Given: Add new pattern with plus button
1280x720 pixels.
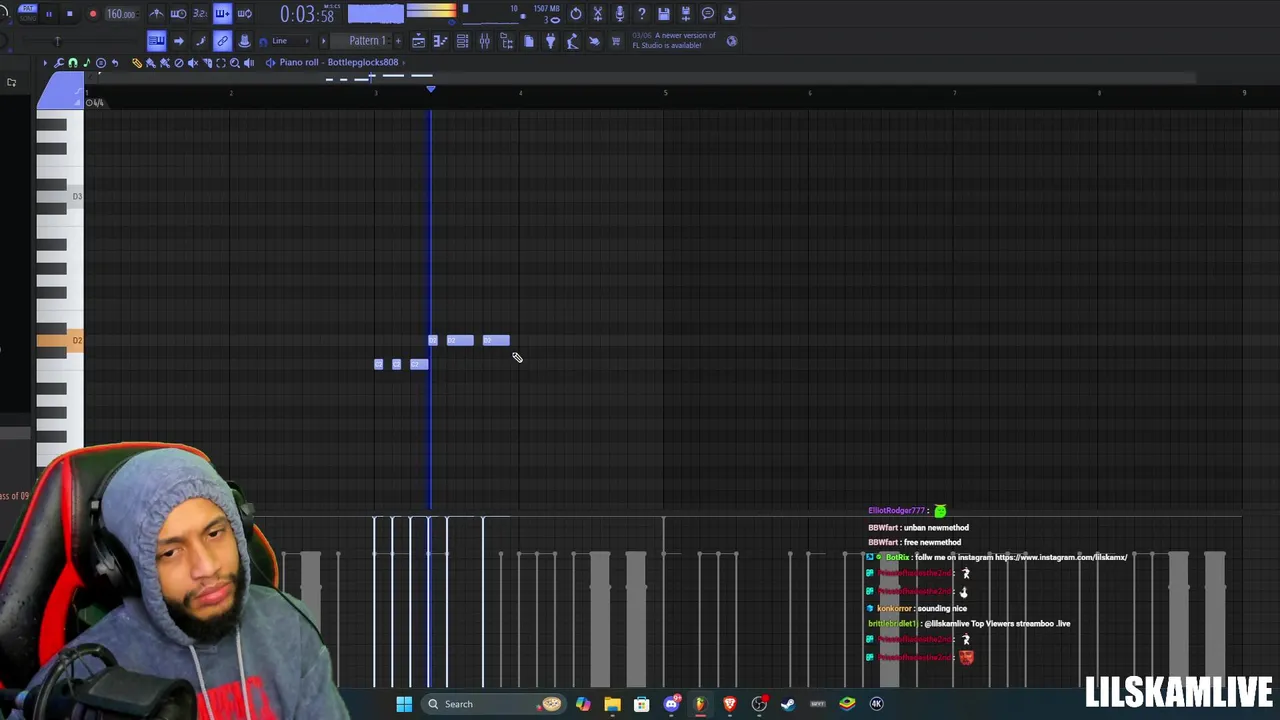Looking at the screenshot, I should pyautogui.click(x=398, y=41).
